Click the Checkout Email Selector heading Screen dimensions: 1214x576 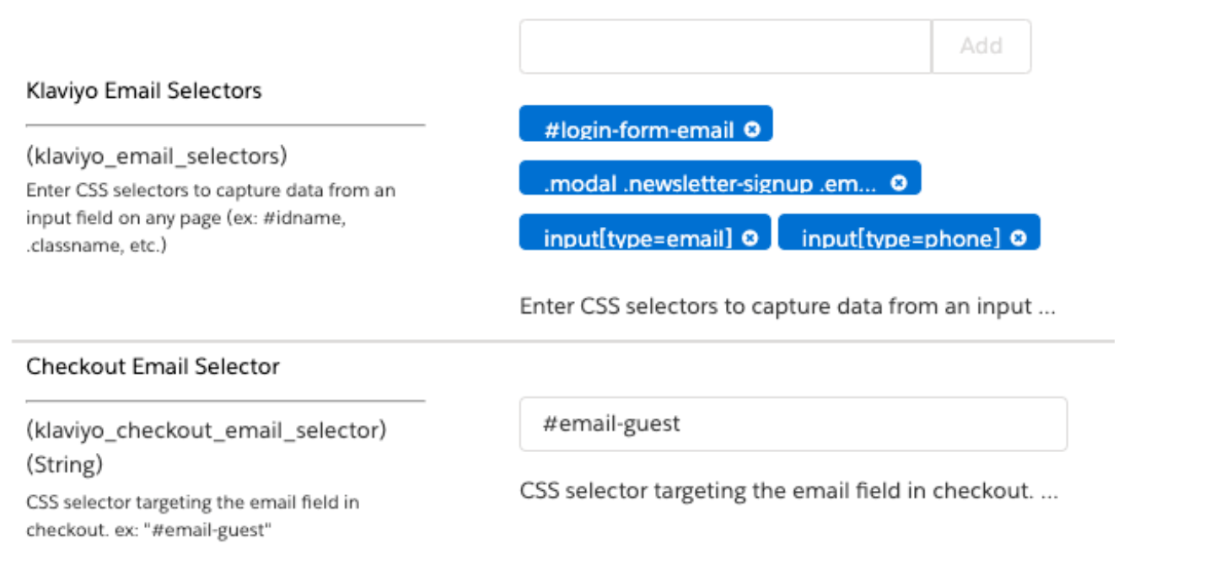[153, 367]
